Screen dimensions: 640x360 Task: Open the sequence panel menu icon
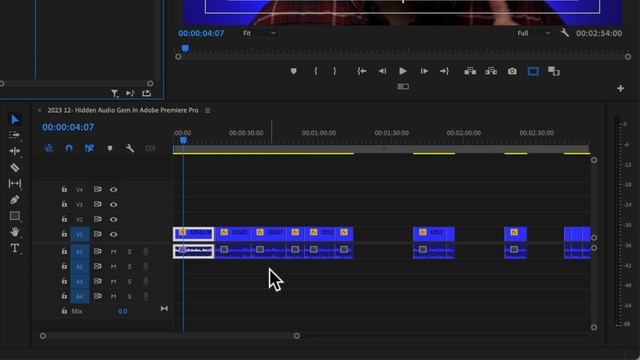tap(207, 110)
